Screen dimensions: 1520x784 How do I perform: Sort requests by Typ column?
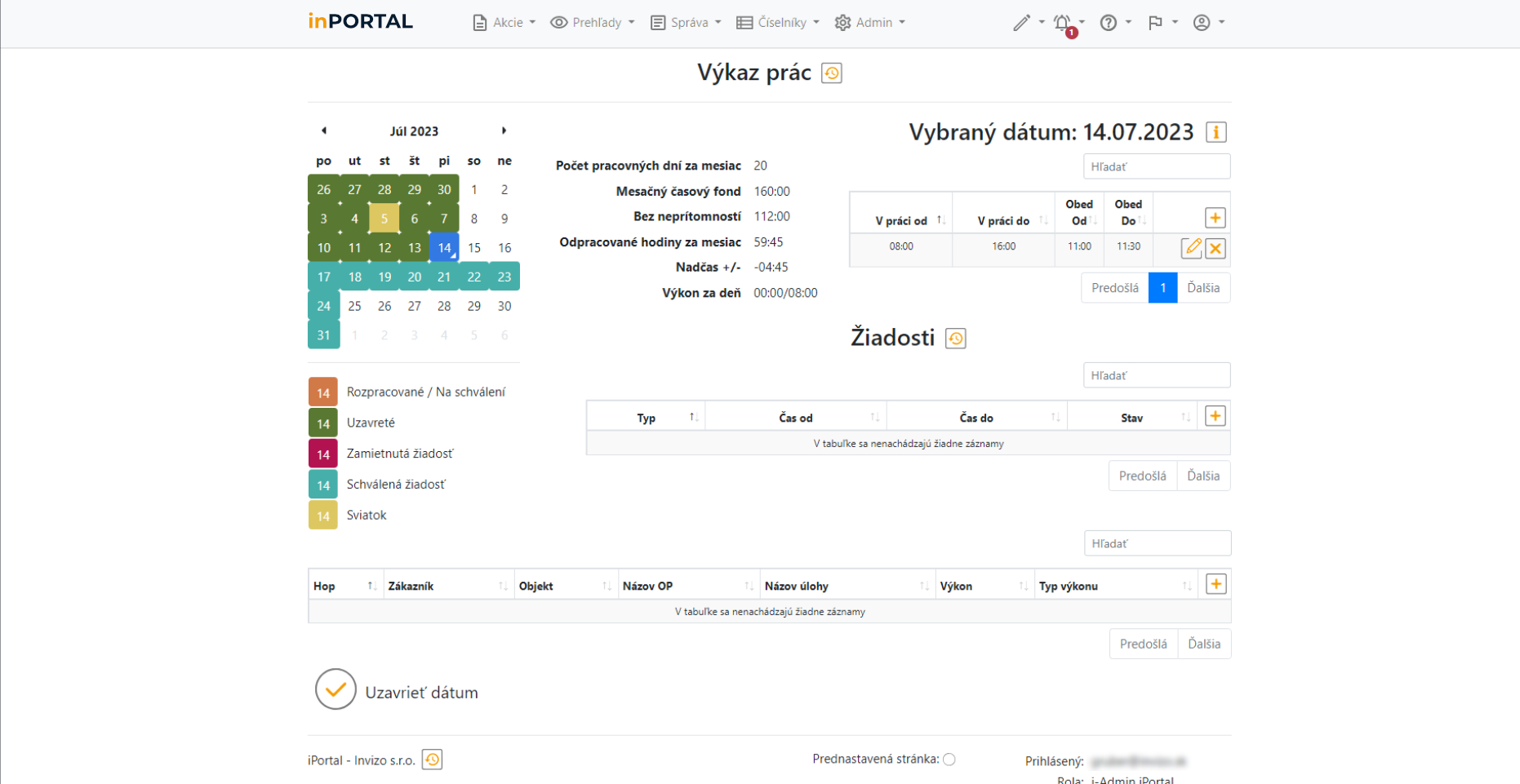click(646, 418)
